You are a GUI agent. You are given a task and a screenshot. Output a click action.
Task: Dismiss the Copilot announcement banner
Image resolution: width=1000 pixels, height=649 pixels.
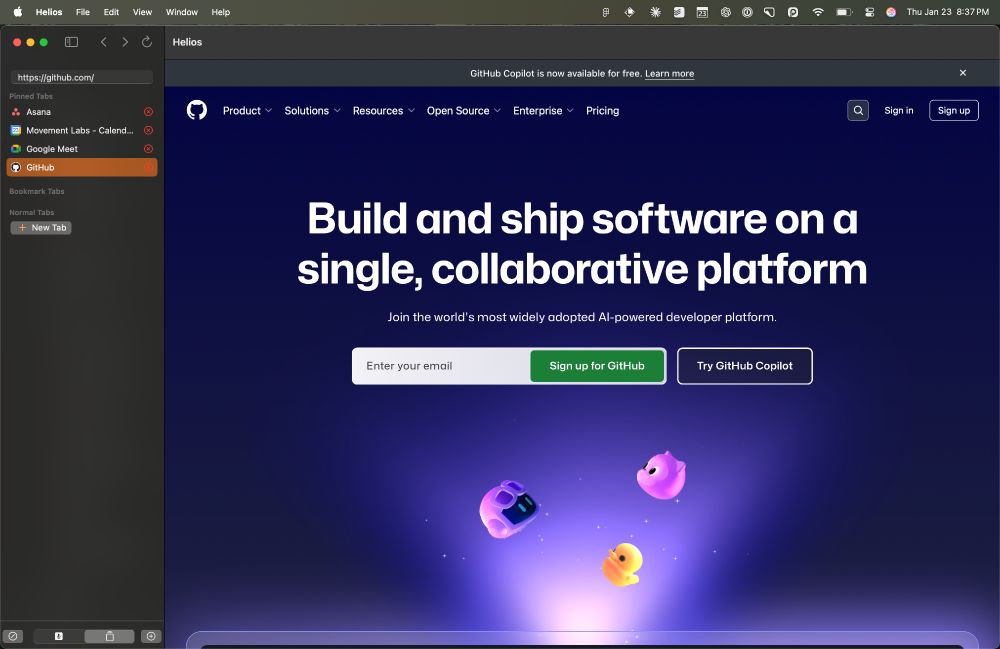(x=963, y=73)
